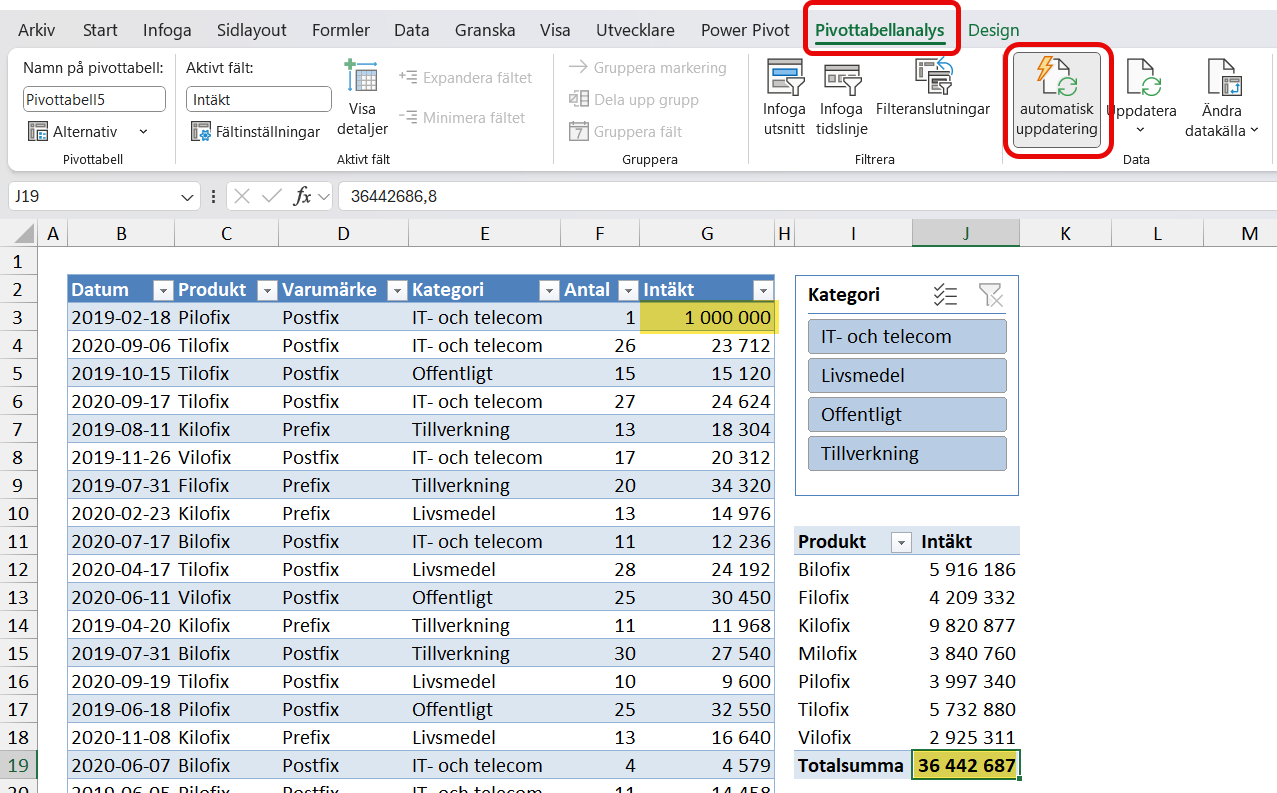Open the Power Pivot tab

(745, 30)
